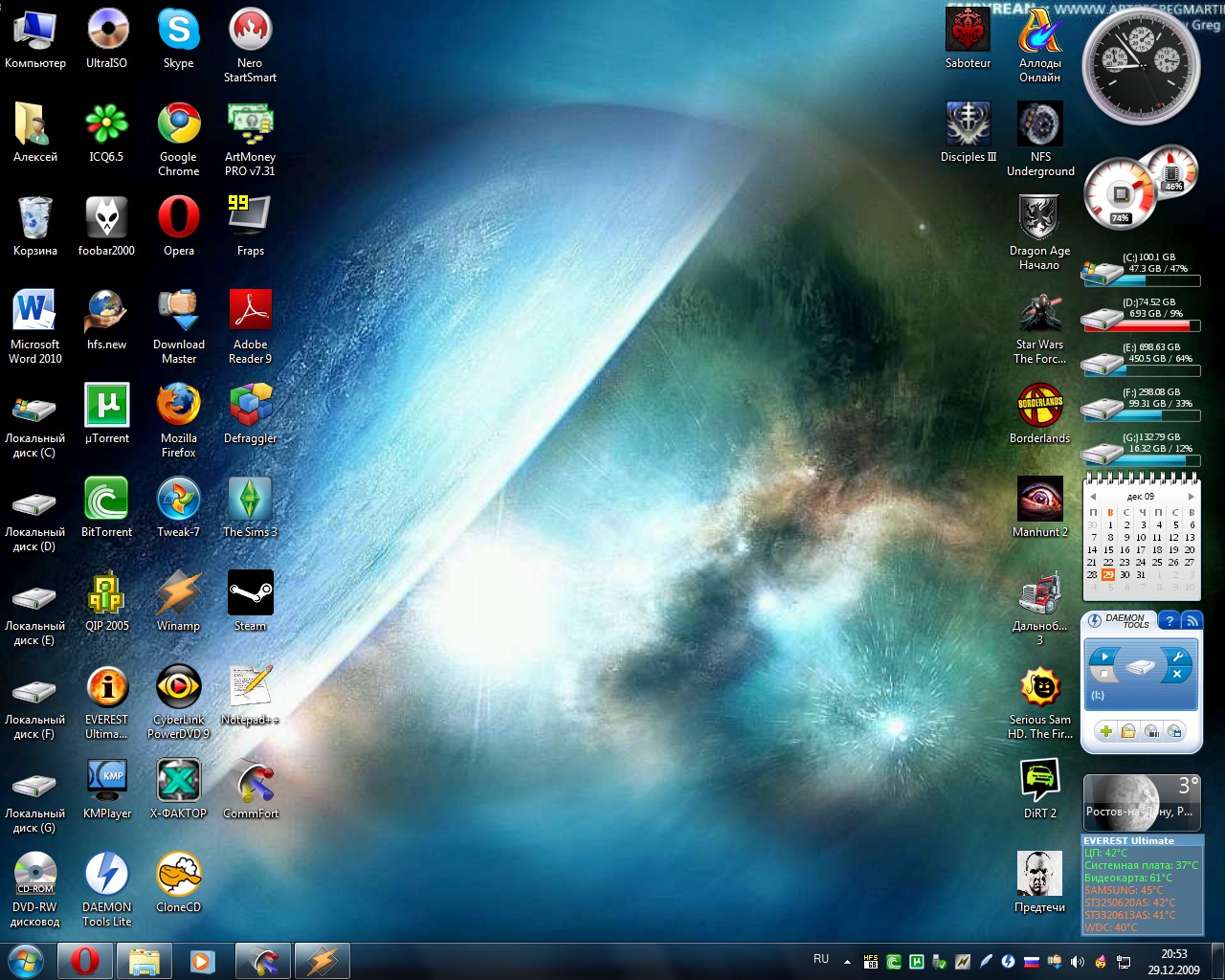
Task: Select Dragon Age Начало shortcut
Action: point(1039,233)
